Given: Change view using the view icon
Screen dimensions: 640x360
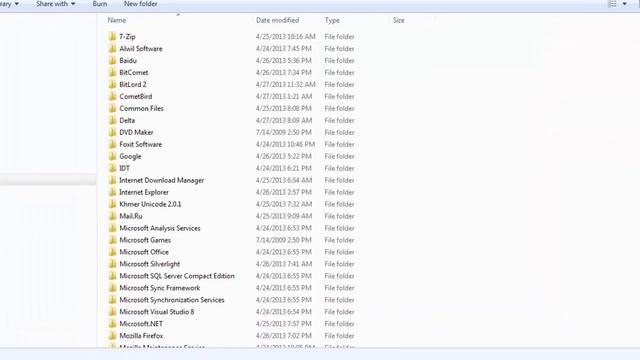Looking at the screenshot, I should pyautogui.click(x=612, y=4).
